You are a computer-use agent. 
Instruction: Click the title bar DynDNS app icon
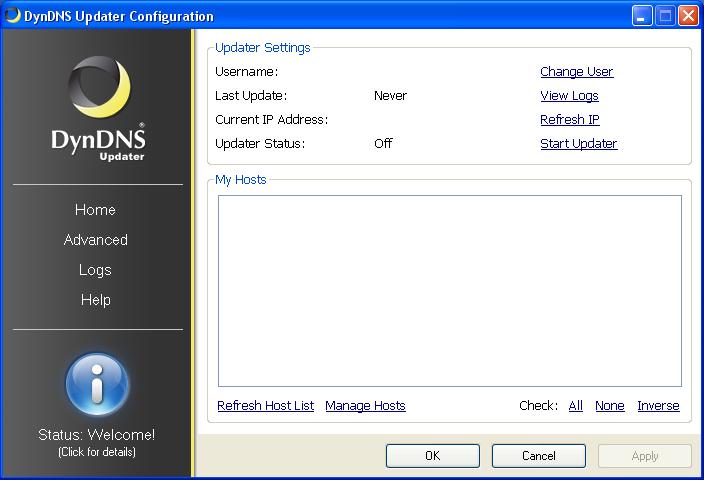click(x=13, y=15)
